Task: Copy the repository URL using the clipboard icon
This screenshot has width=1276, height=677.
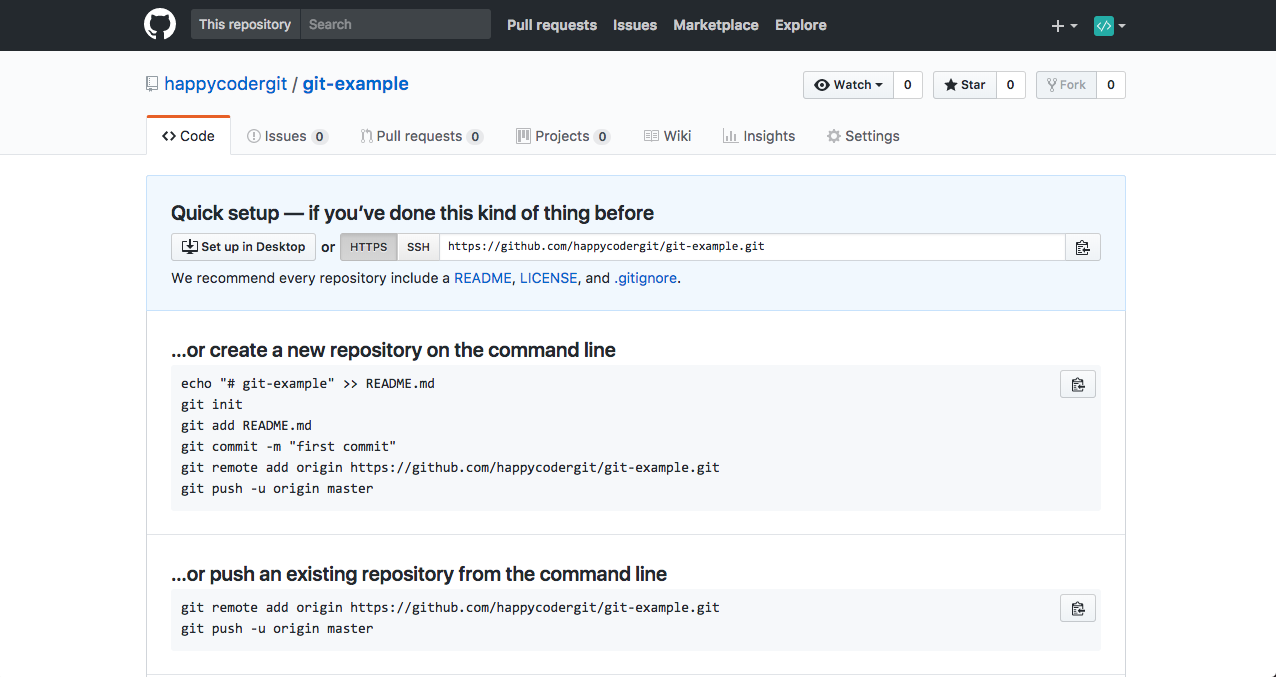Action: tap(1083, 246)
